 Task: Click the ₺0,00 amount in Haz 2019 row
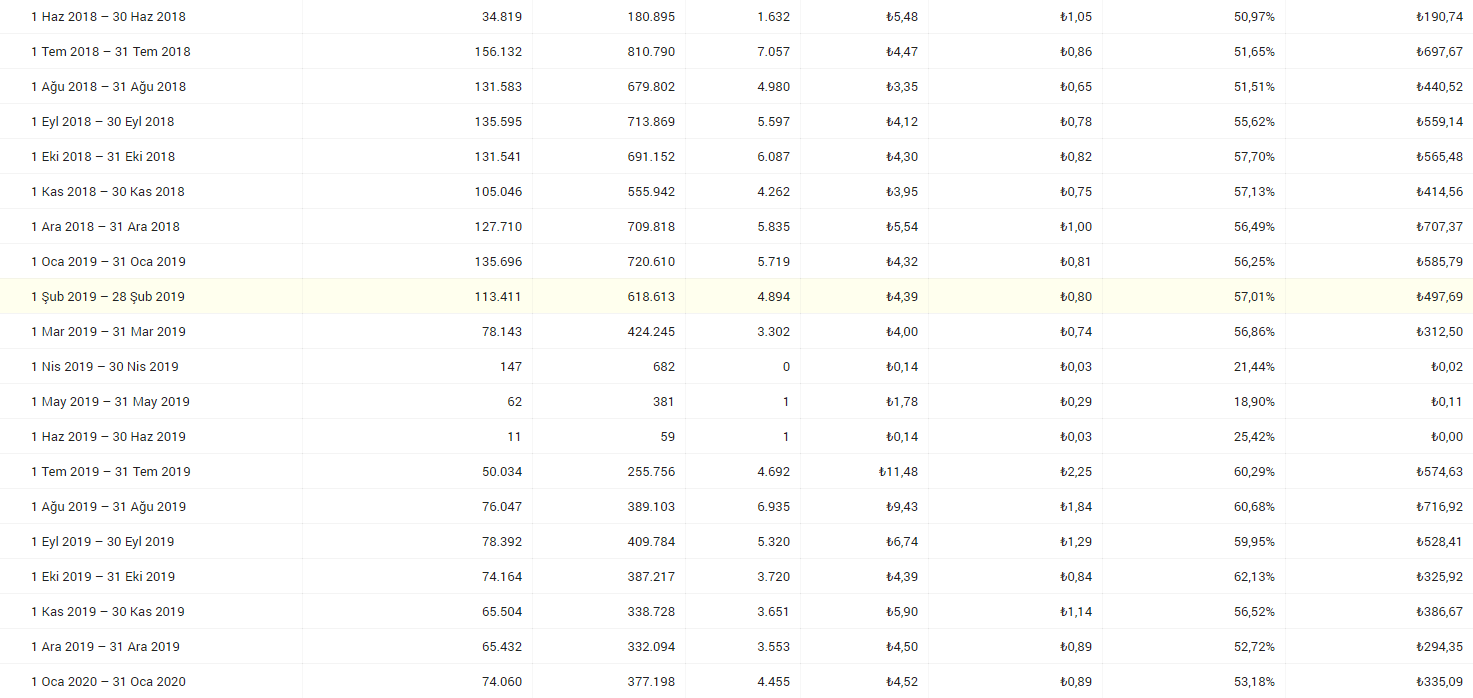point(1446,437)
